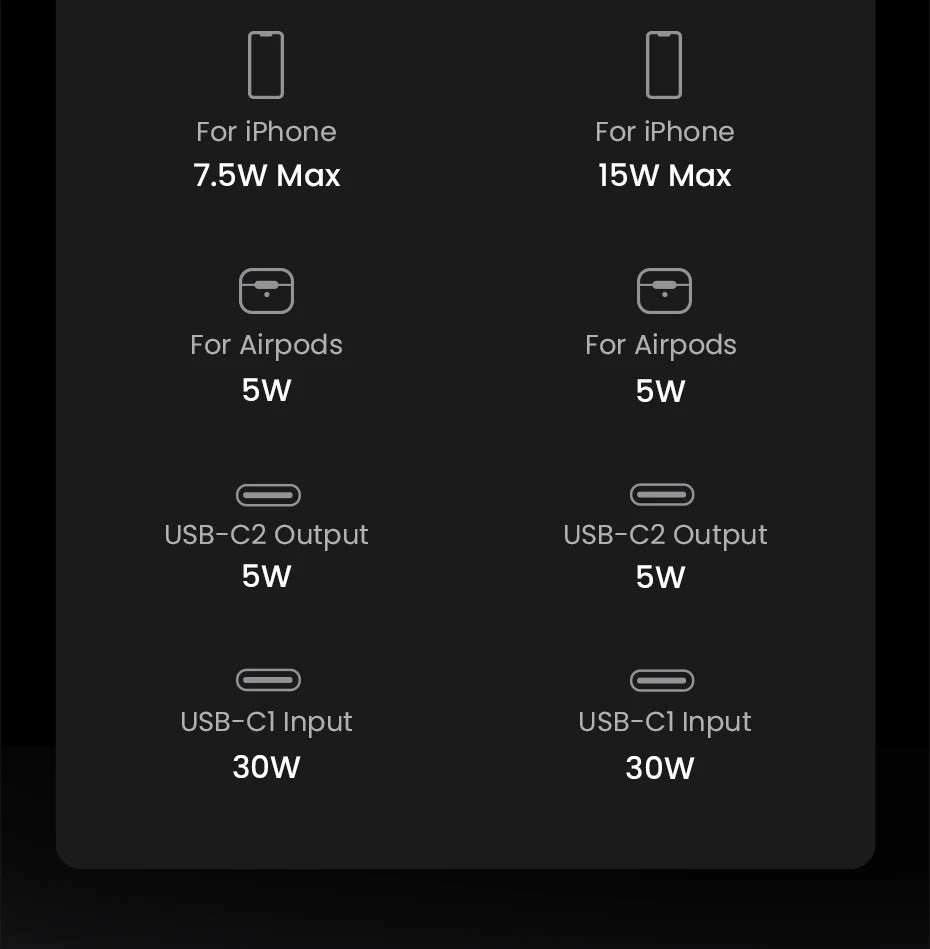Click the iPhone icon above 7.5W Max

point(266,65)
